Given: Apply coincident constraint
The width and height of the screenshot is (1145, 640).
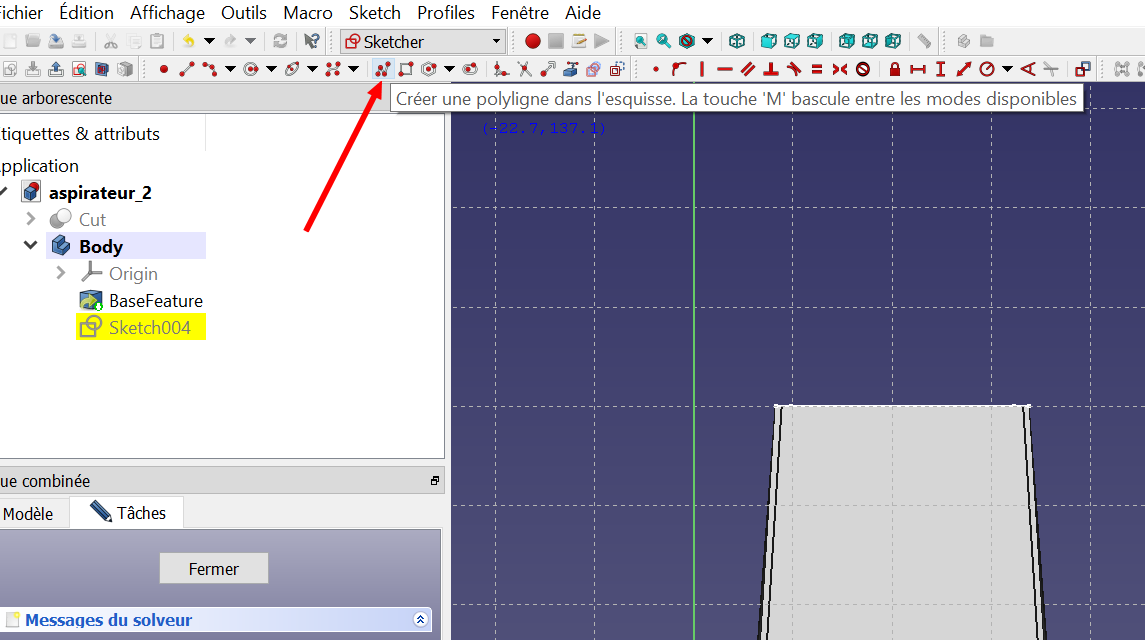Looking at the screenshot, I should (656, 69).
